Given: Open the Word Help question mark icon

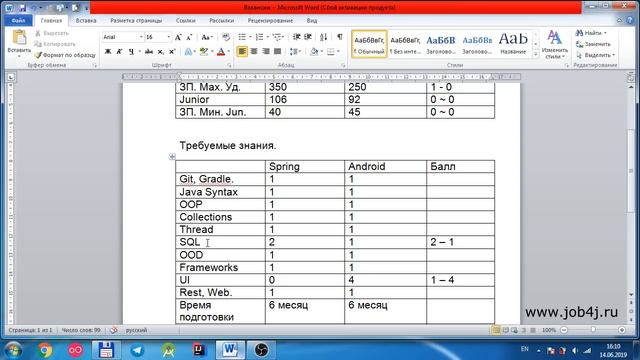Looking at the screenshot, I should [630, 20].
